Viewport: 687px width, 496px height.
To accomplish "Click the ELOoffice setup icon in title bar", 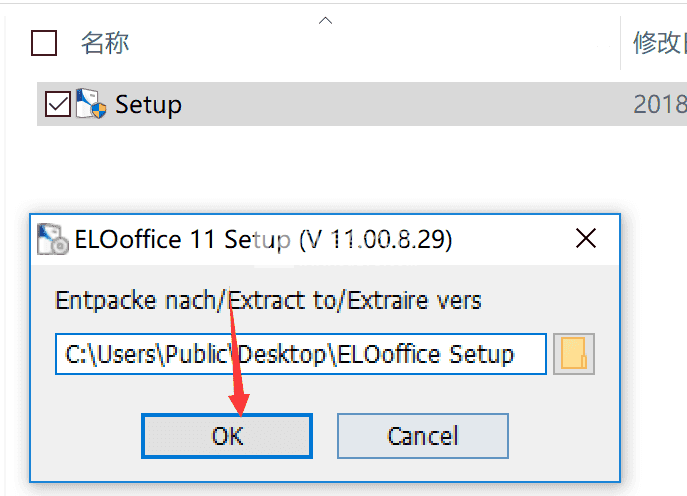I will 53,239.
